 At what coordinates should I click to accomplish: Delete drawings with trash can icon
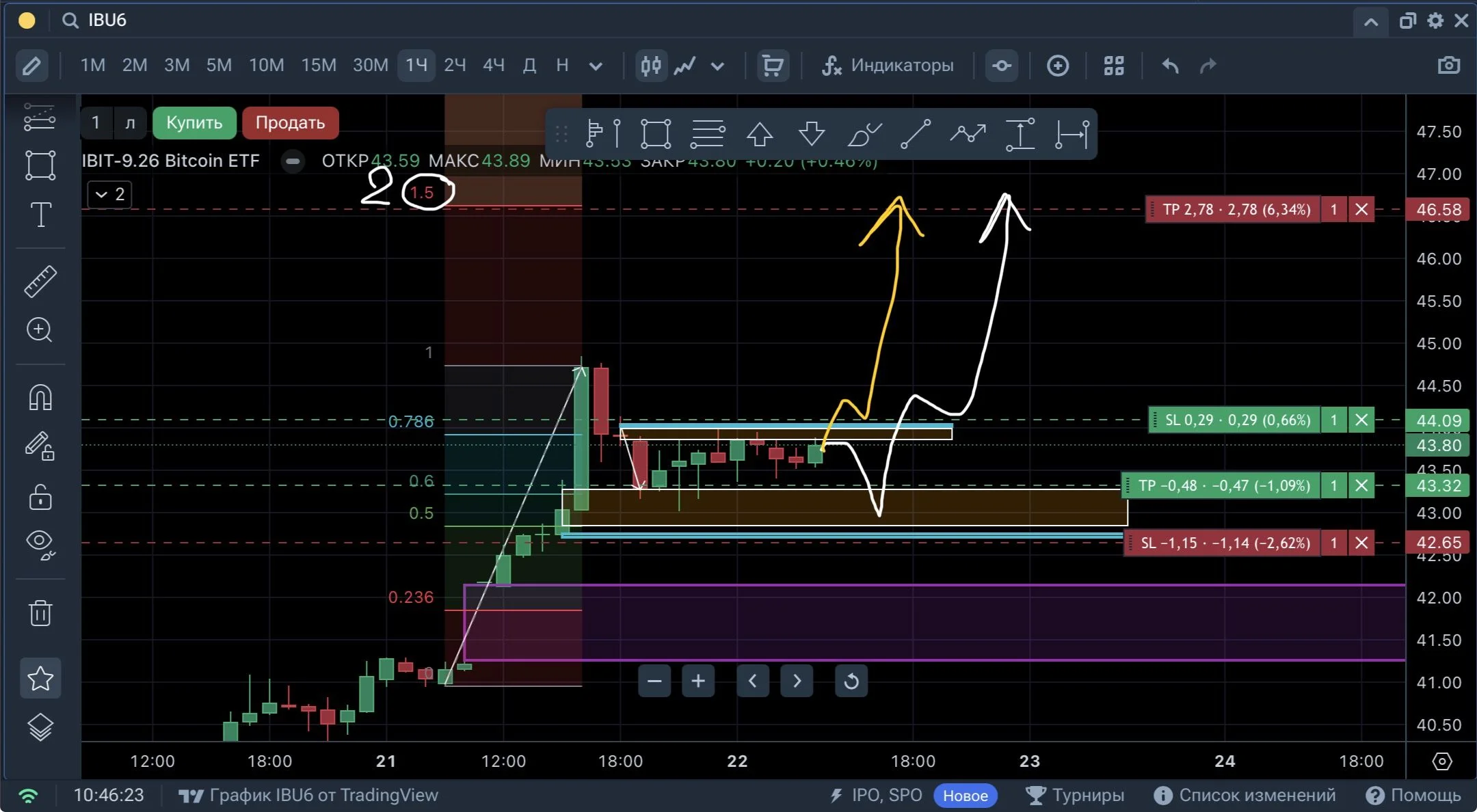tap(40, 612)
